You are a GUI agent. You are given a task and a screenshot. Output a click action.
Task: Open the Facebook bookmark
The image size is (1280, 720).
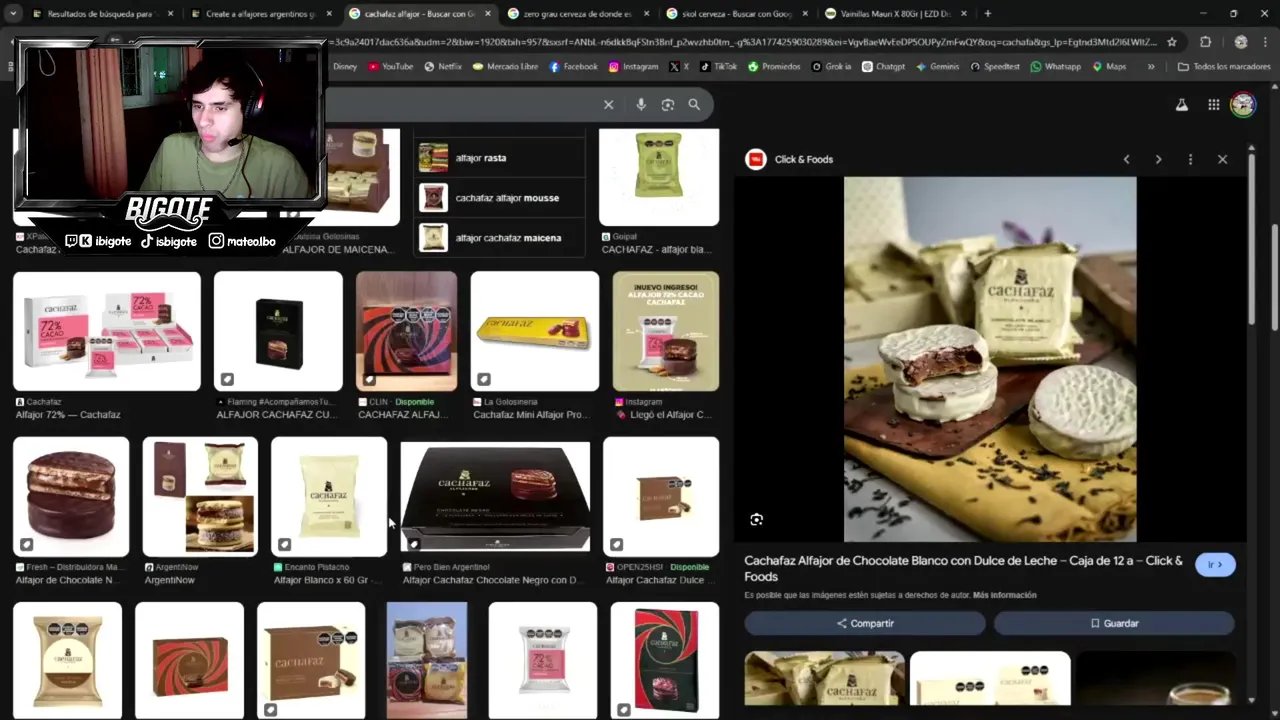pos(573,67)
